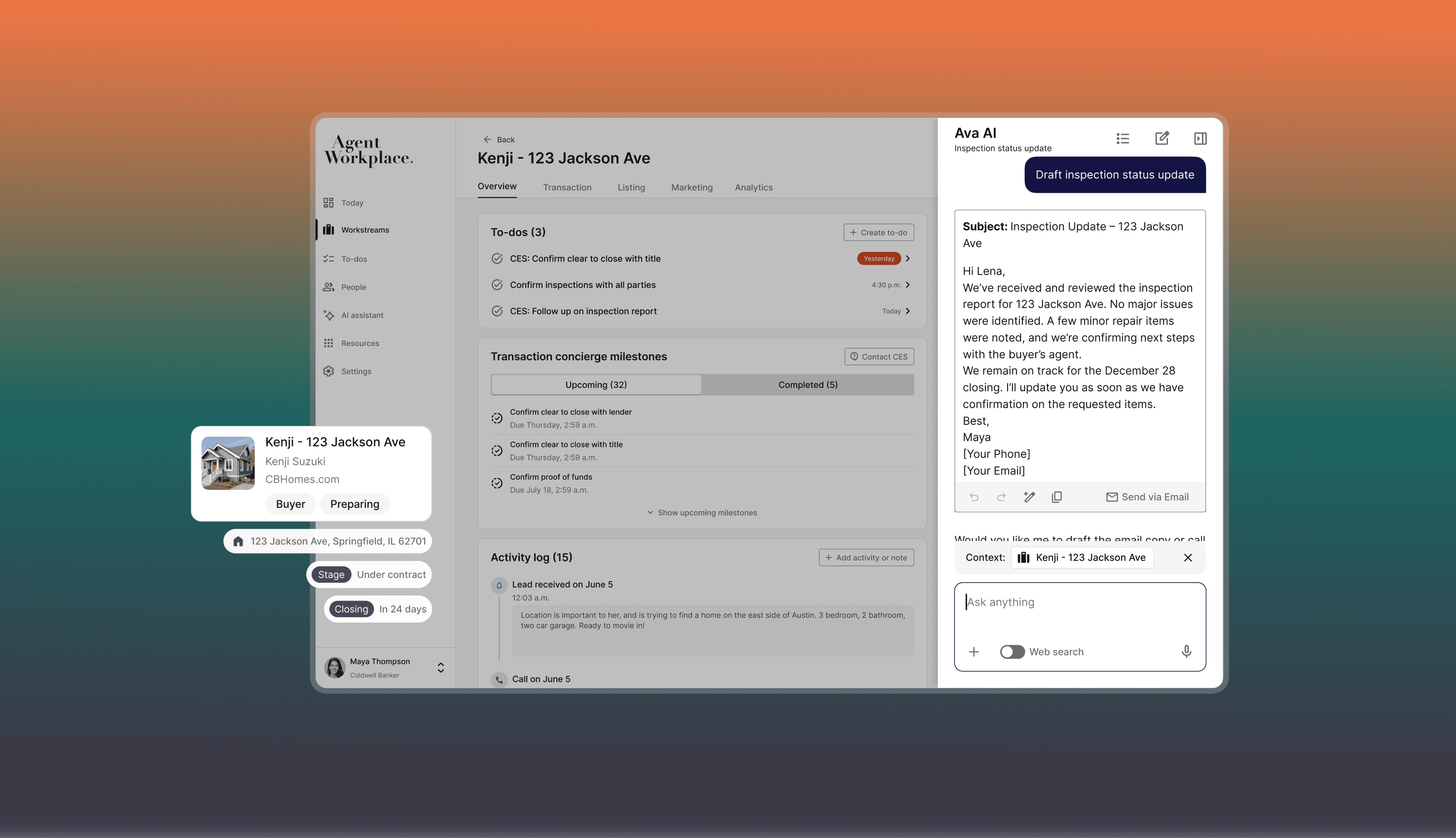The height and width of the screenshot is (838, 1456).
Task: Collapse the Ava AI side panel
Action: tap(1200, 139)
